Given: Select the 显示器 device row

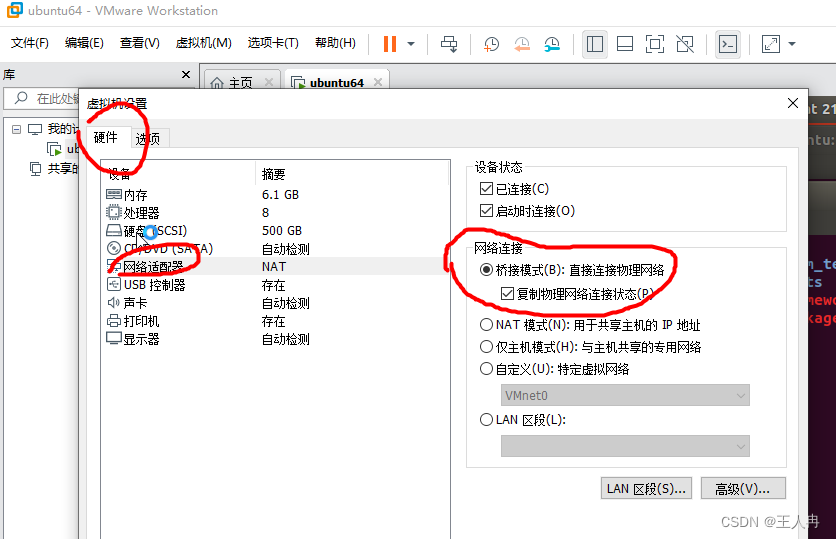Looking at the screenshot, I should pos(275,340).
